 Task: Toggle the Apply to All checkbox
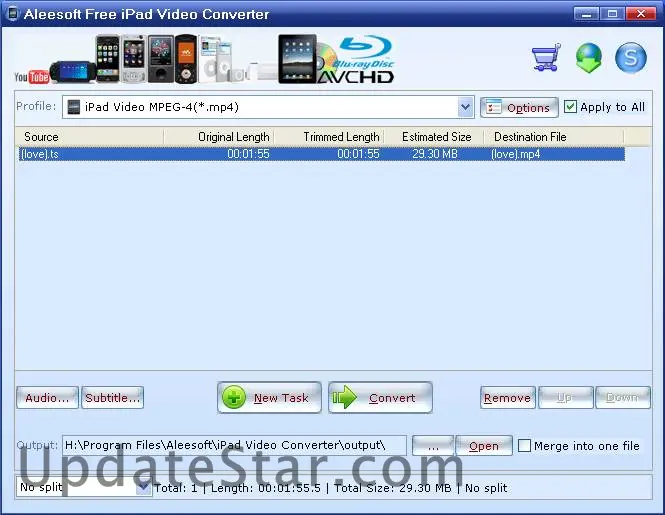tap(570, 106)
